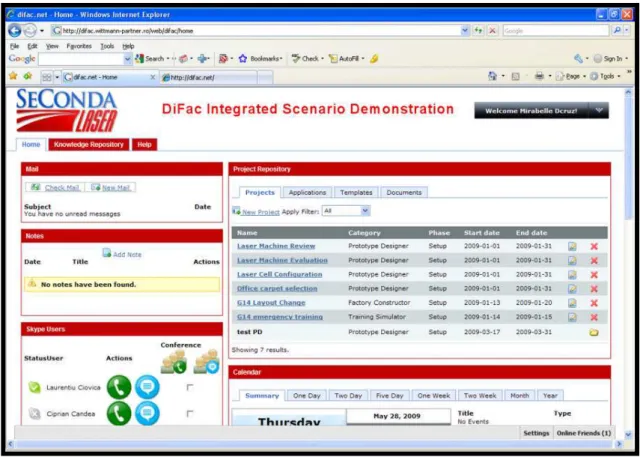Screen dimensions: 640x457
Task: Click Online Friends (1) in bottom bar
Action: click(x=584, y=433)
